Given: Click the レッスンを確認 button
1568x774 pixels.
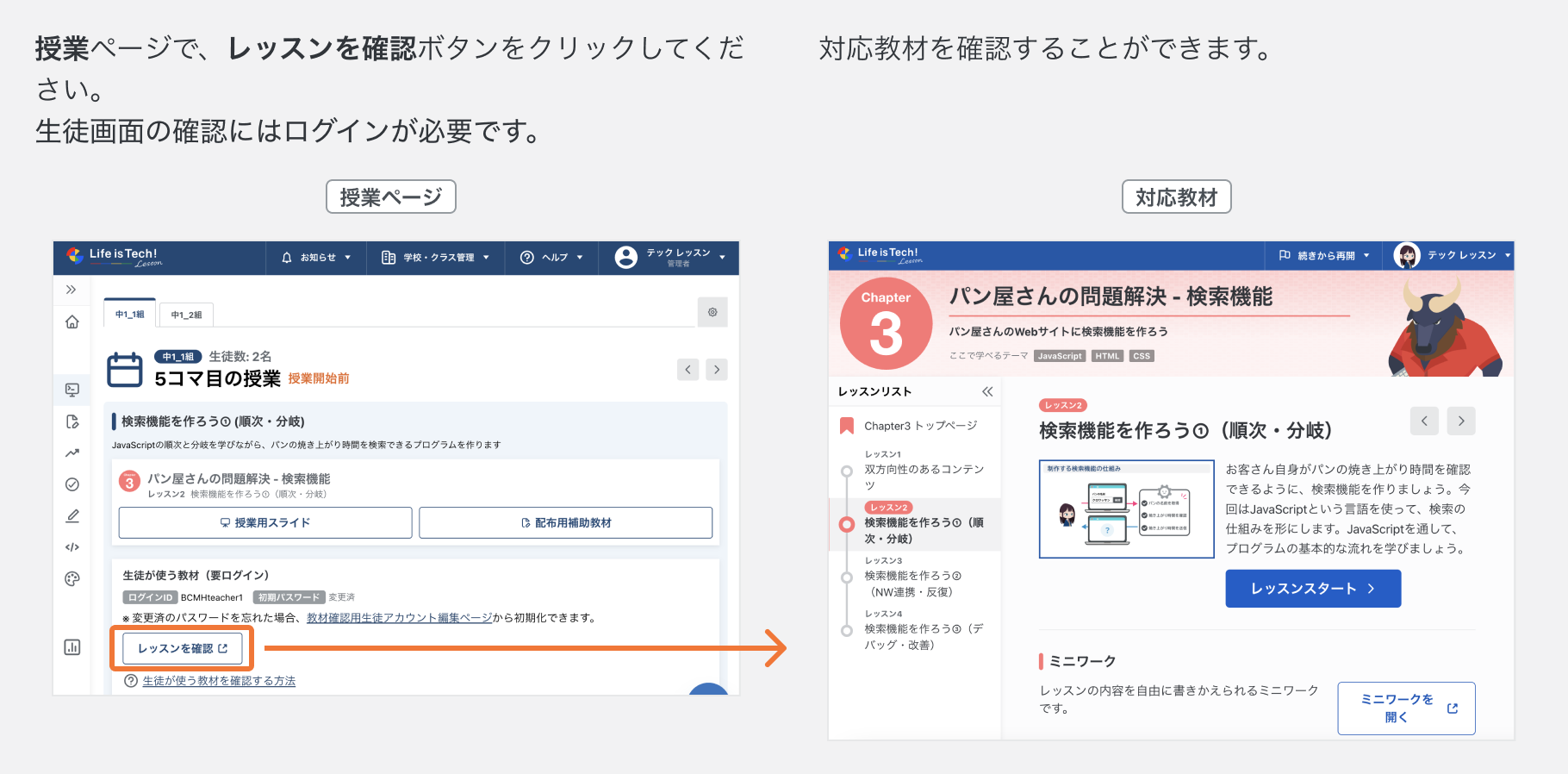Looking at the screenshot, I should (x=183, y=649).
